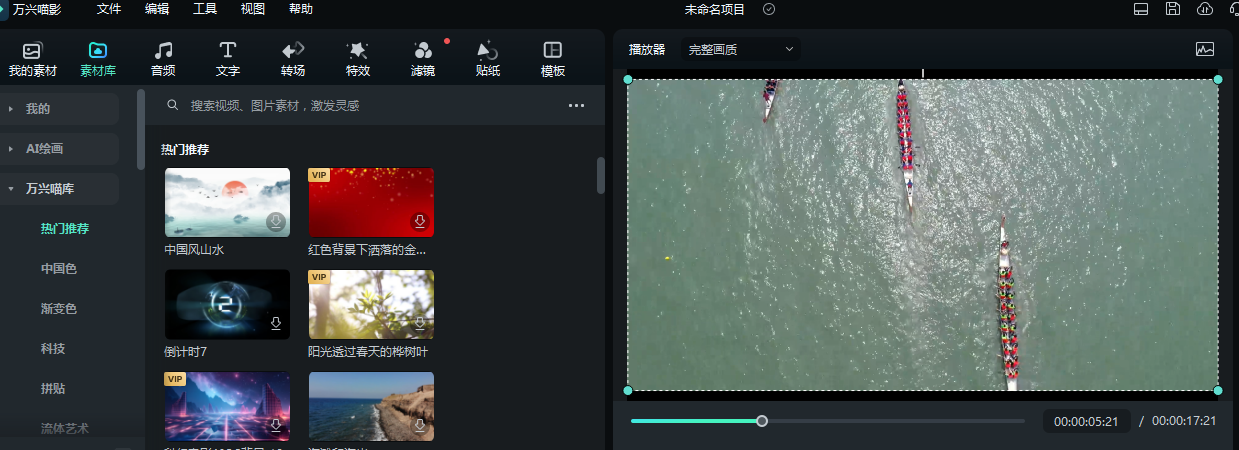Image resolution: width=1239 pixels, height=450 pixels.
Task: Open the 贴纸 stickers panel
Action: [488, 59]
